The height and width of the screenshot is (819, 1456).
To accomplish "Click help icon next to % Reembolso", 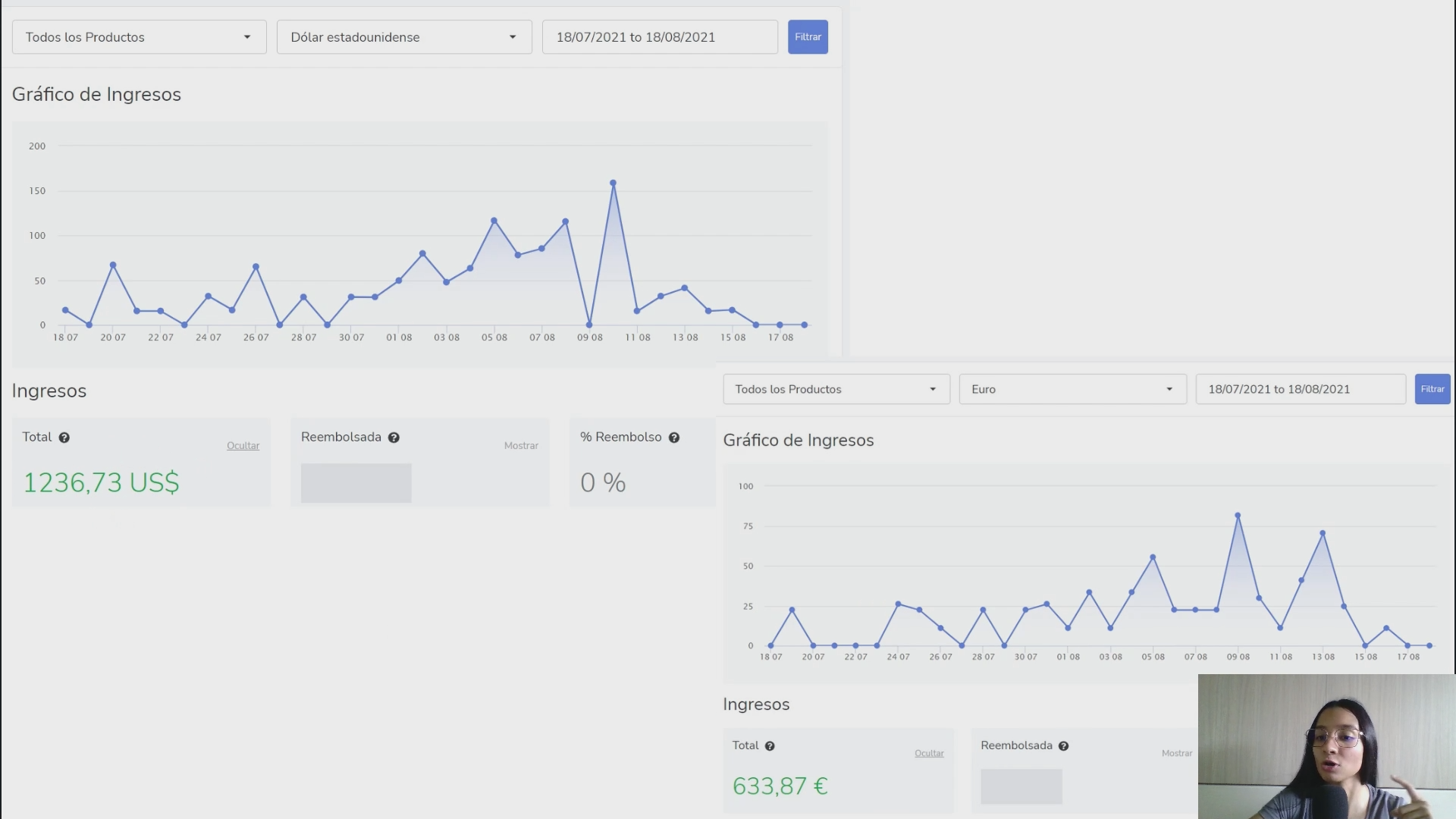I will pos(674,438).
